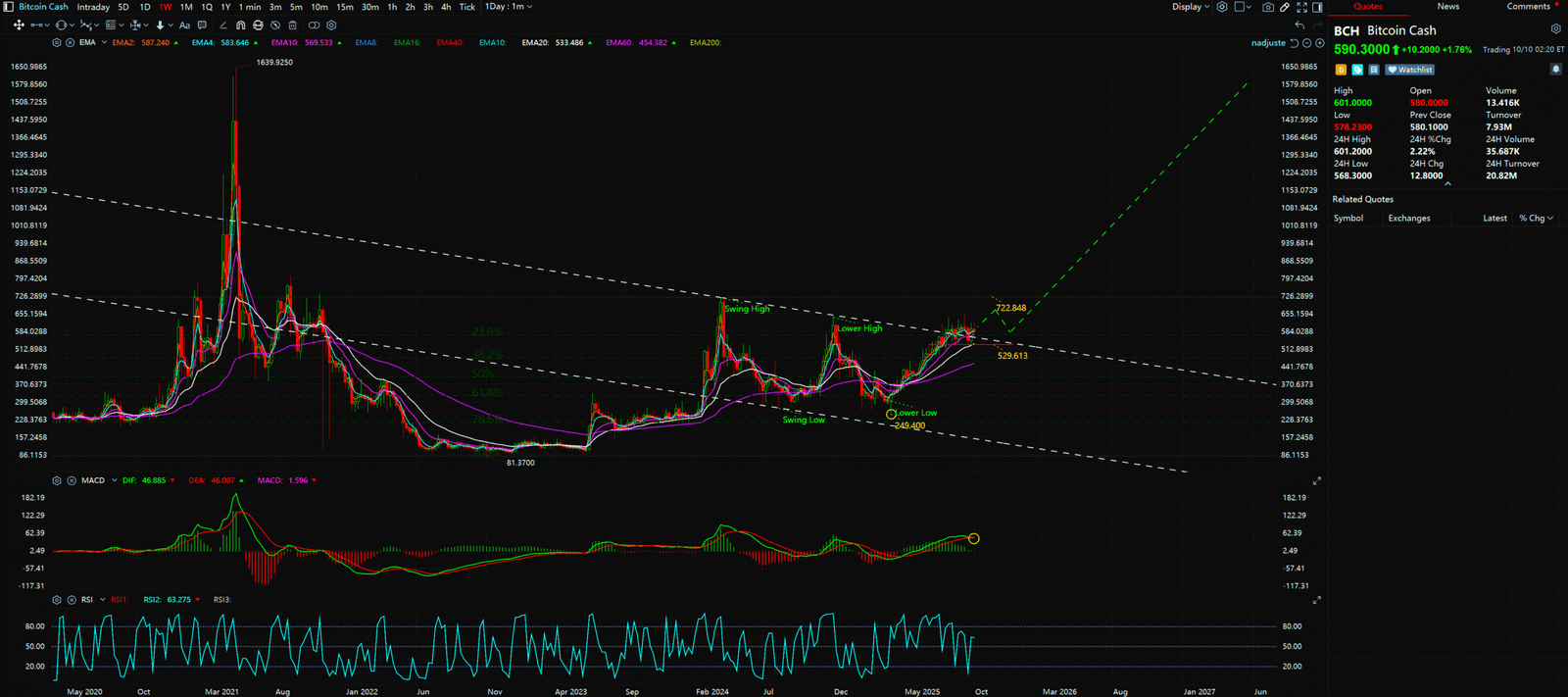
Task: Expand the 1Day:1m interval dropdown
Action: coord(509,7)
